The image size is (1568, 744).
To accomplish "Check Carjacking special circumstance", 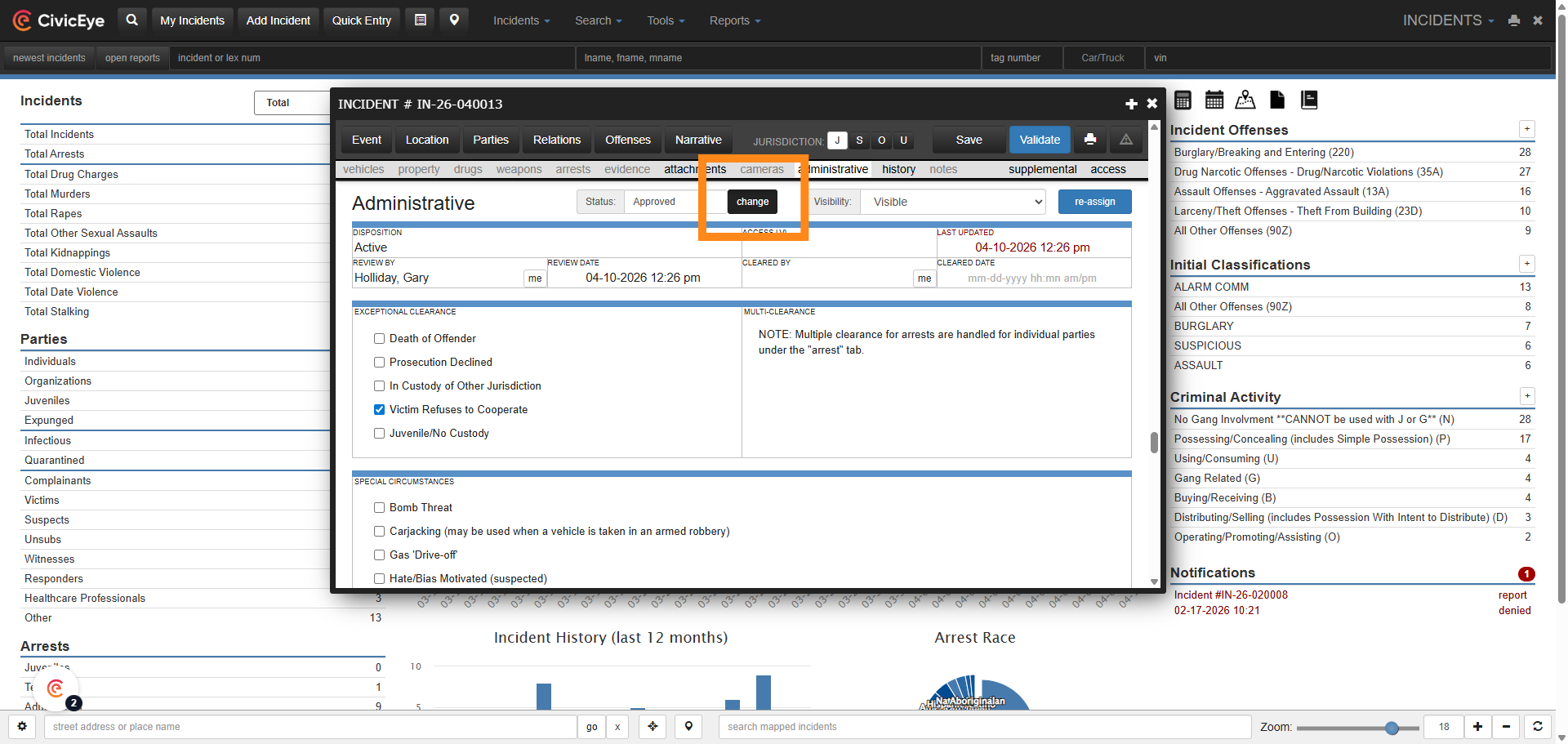I will tap(379, 531).
